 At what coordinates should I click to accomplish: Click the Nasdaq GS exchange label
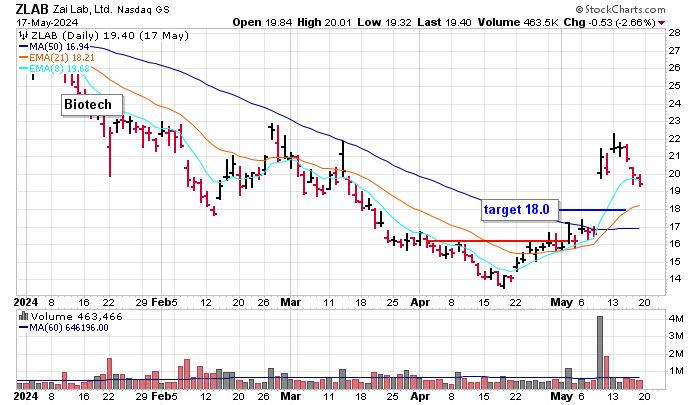pyautogui.click(x=143, y=9)
